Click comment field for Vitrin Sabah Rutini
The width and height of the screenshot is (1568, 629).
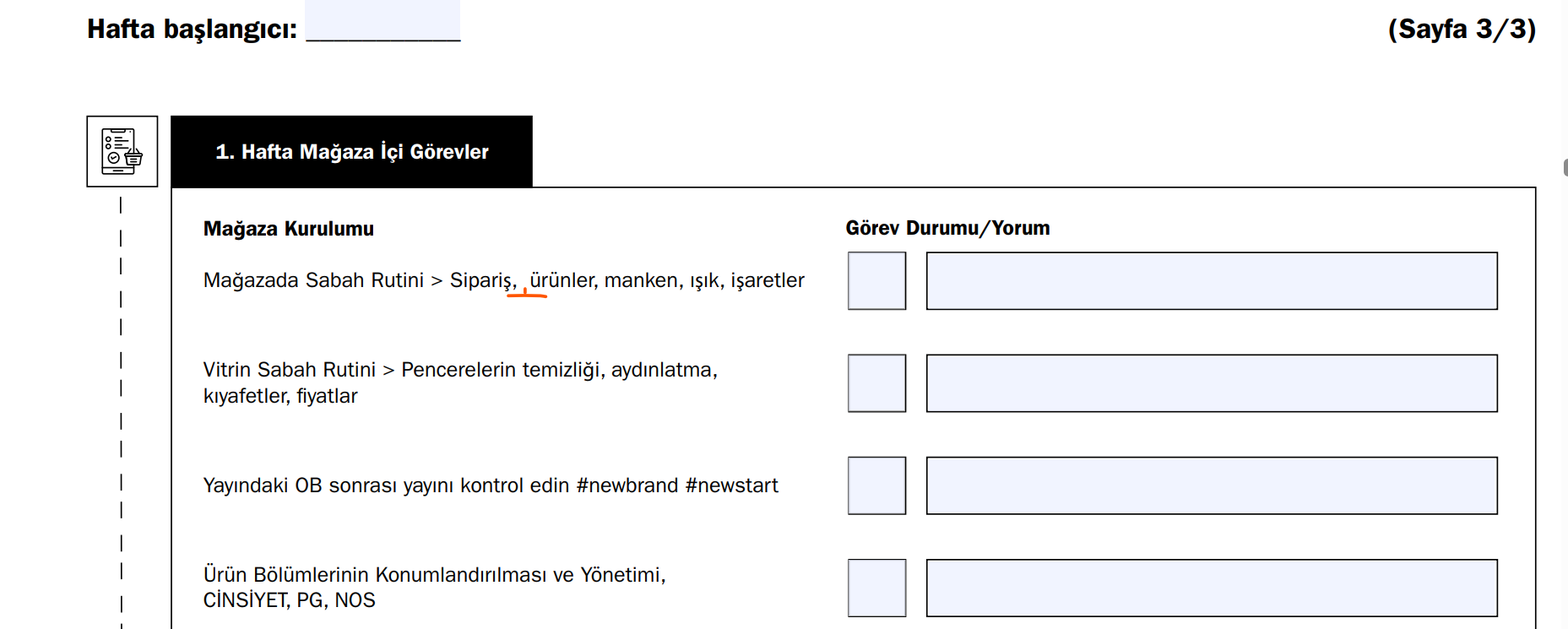pos(1212,383)
